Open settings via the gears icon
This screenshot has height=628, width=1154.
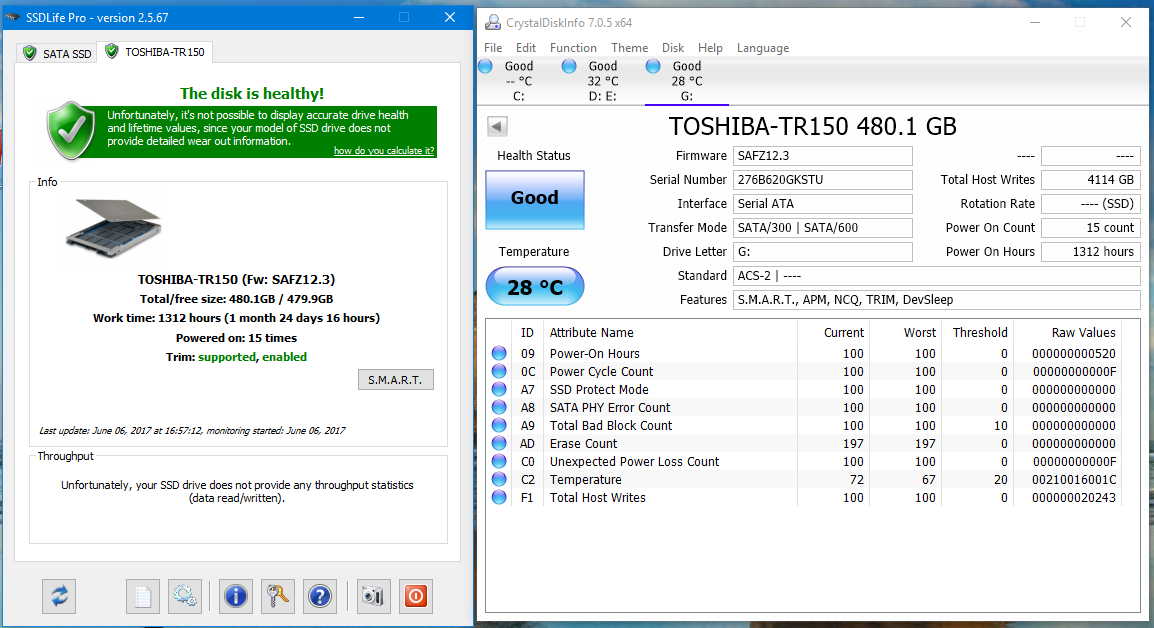coord(185,596)
